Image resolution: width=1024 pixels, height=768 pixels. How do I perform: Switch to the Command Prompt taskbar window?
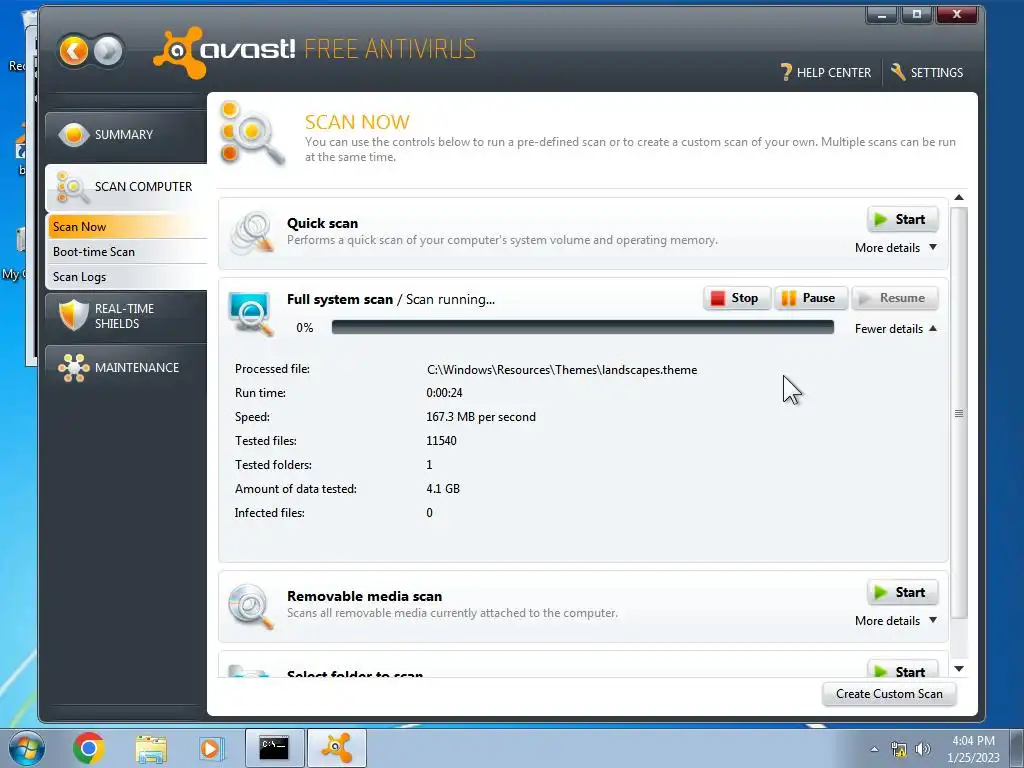pyautogui.click(x=274, y=748)
